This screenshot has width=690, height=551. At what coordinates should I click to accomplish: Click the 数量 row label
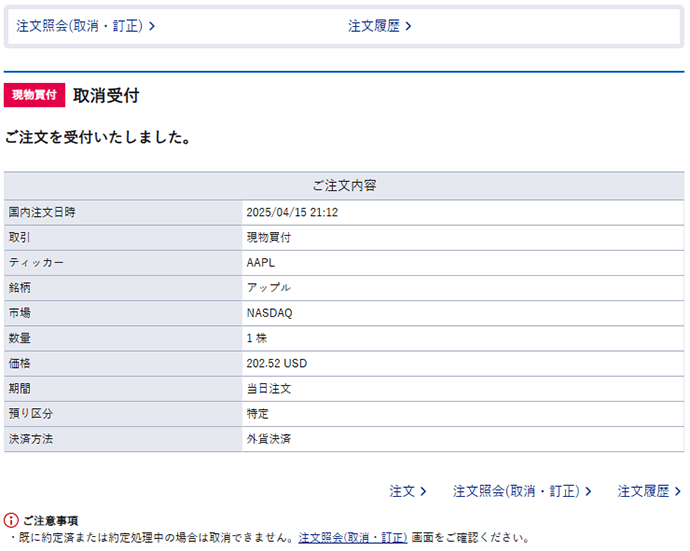pyautogui.click(x=19, y=338)
